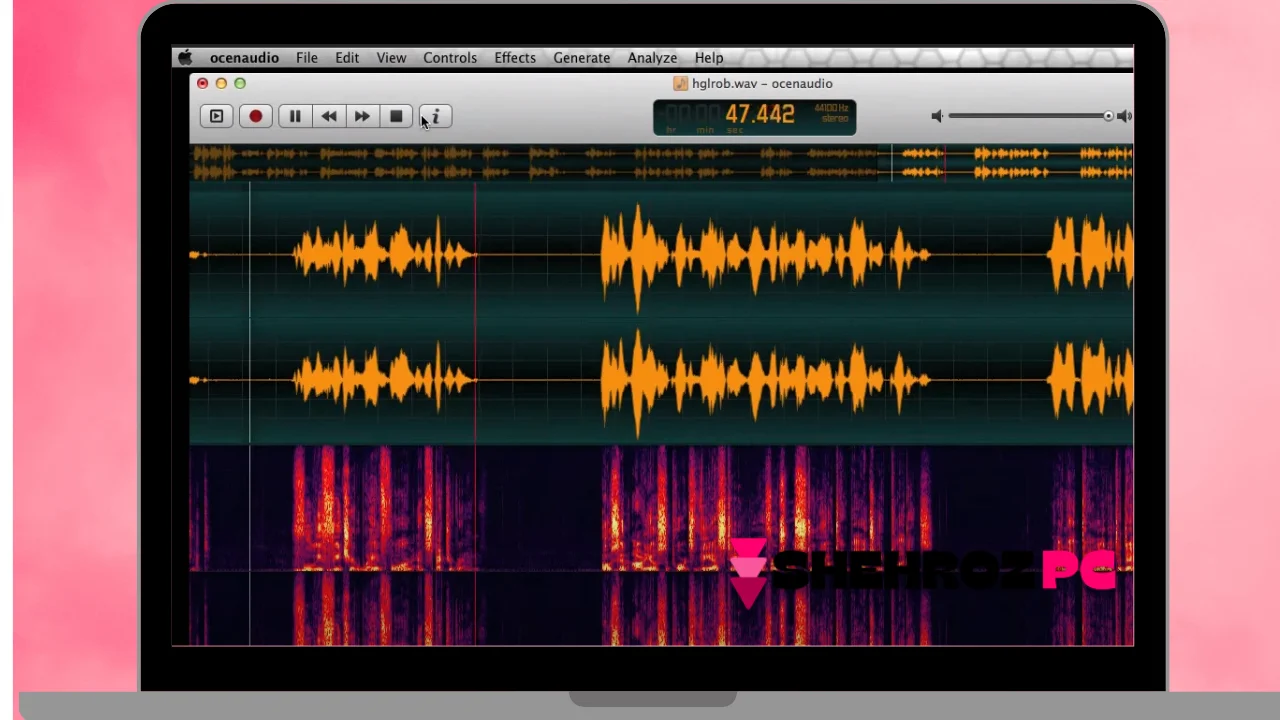Open the ocenaudio application menu
Image resolution: width=1280 pixels, height=720 pixels.
pyautogui.click(x=244, y=58)
